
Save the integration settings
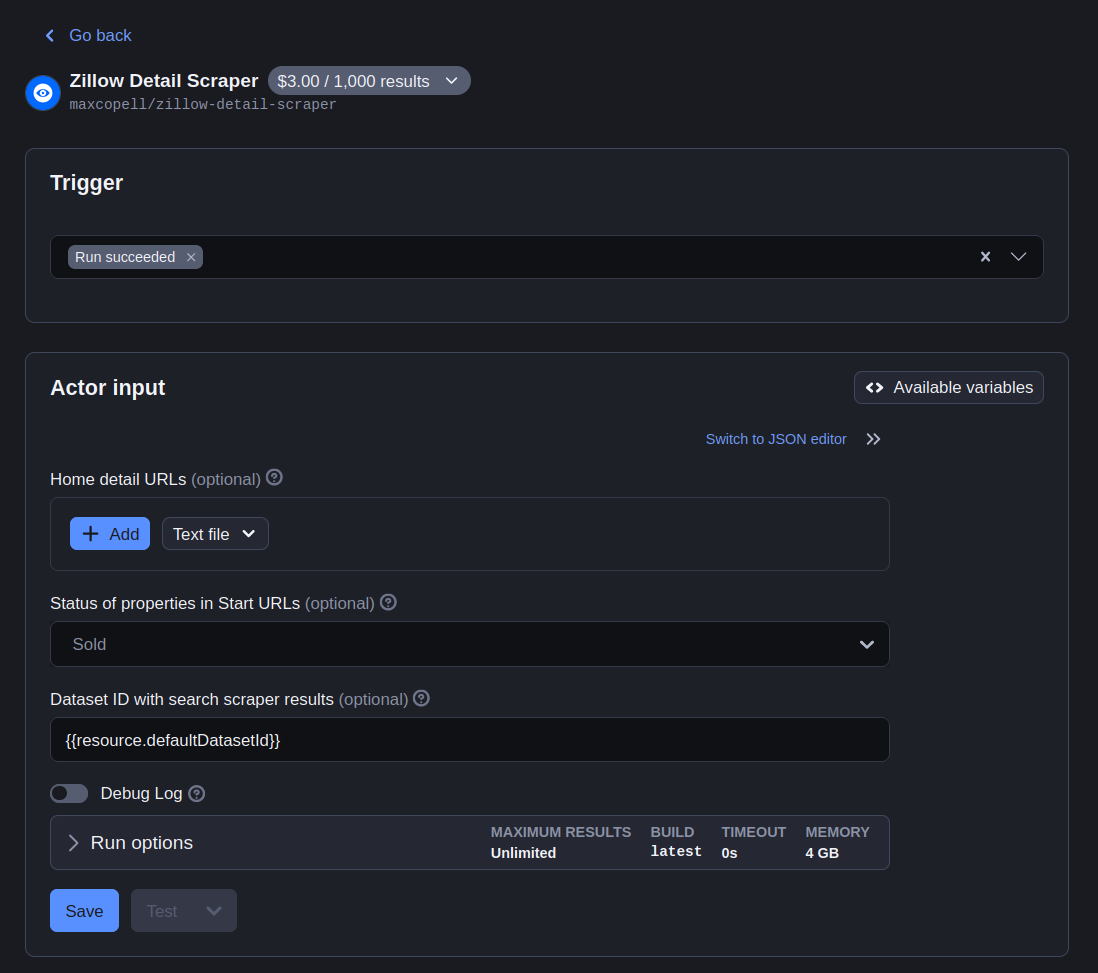click(84, 911)
